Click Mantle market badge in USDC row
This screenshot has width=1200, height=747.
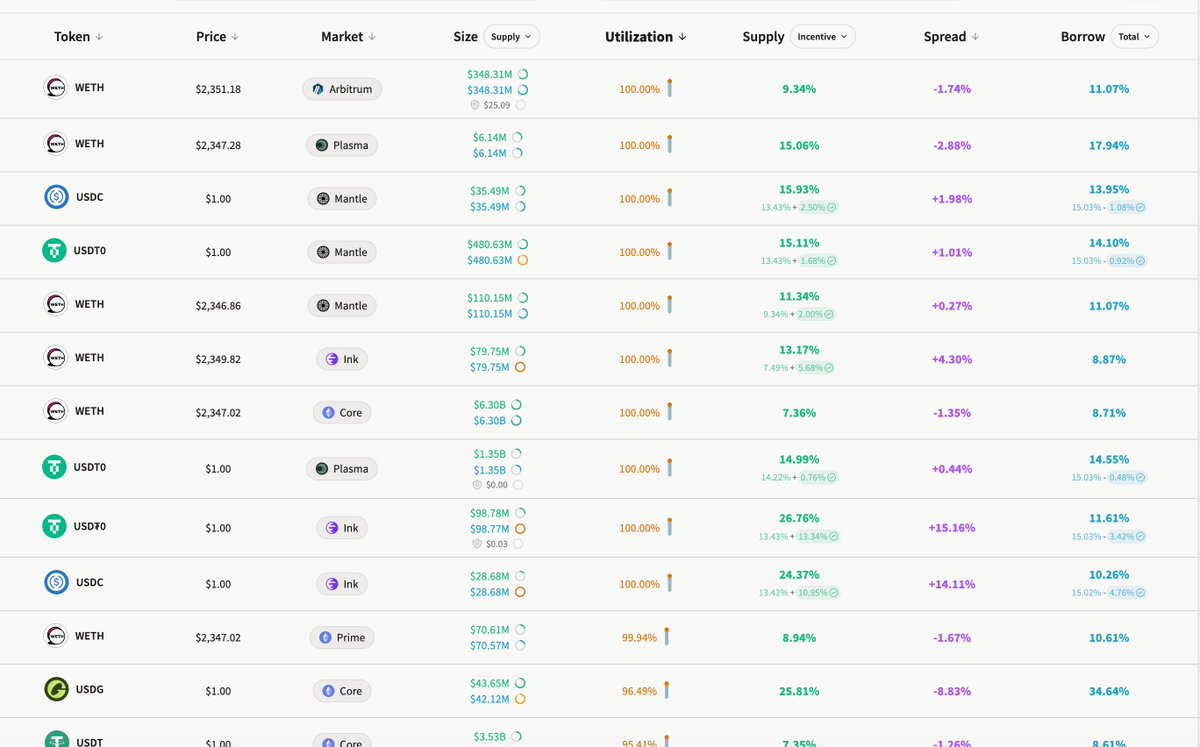[342, 198]
